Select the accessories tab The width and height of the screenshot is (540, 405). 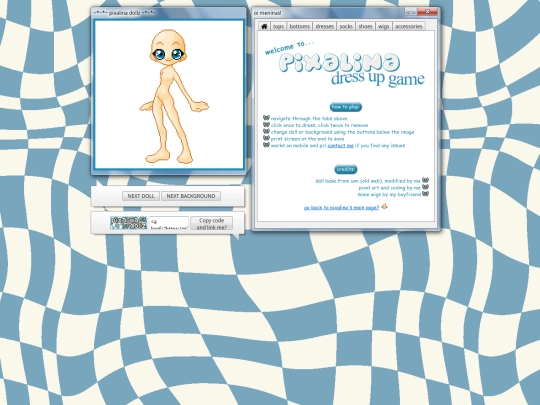click(408, 26)
